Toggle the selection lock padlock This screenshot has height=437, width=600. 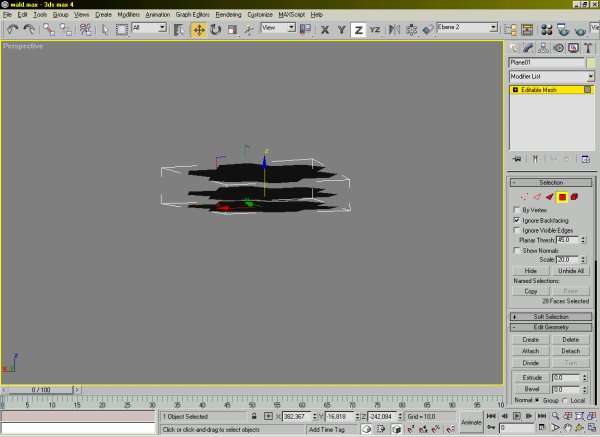click(x=254, y=416)
